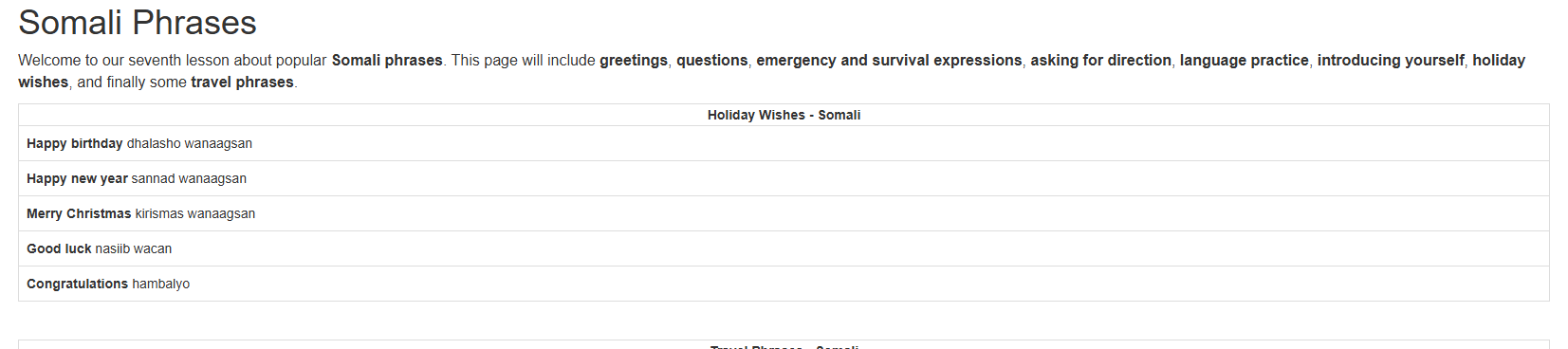Click the Happy birthday label

(x=75, y=144)
